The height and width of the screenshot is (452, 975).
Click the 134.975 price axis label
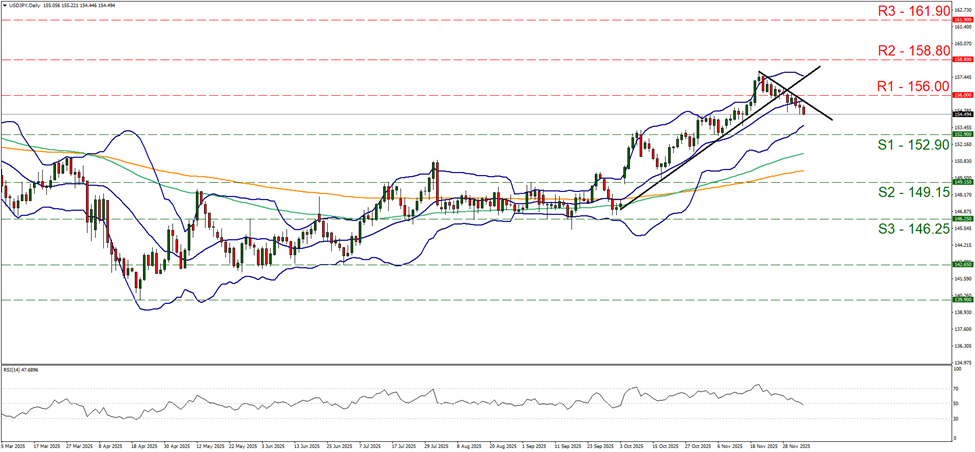pyautogui.click(x=963, y=362)
